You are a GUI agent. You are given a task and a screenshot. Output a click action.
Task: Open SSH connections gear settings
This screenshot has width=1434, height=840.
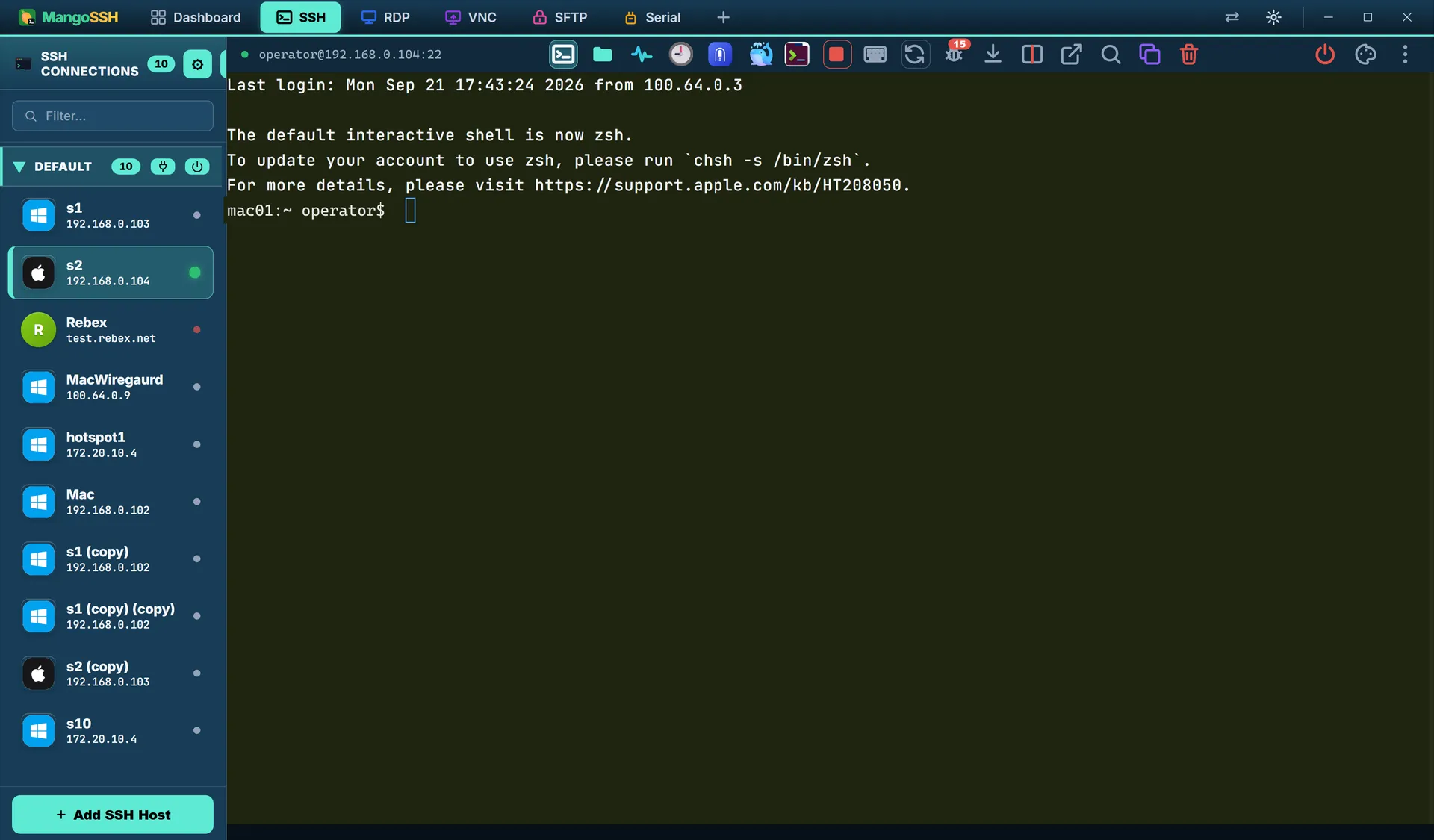(197, 64)
